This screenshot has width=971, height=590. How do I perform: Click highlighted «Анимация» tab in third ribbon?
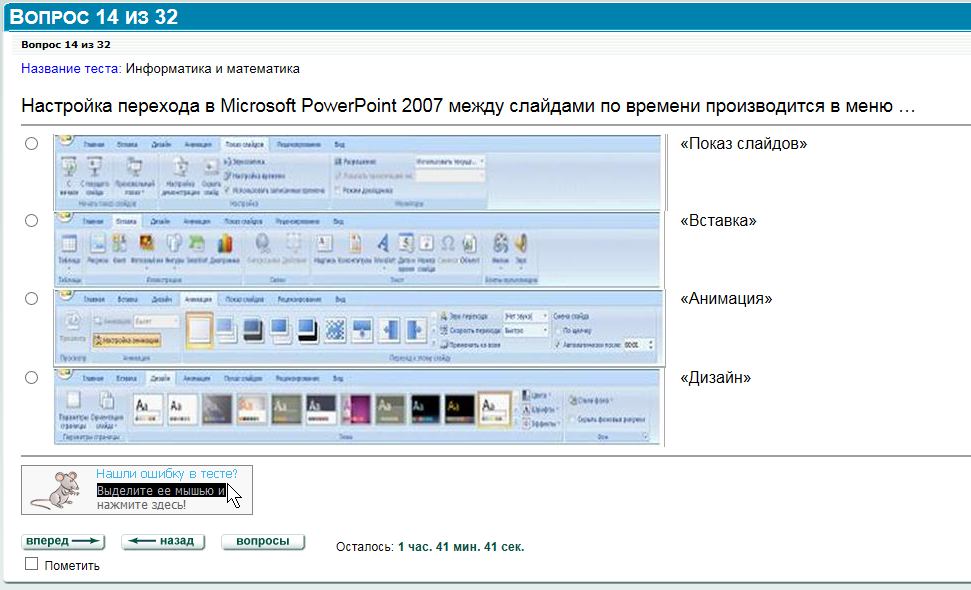(198, 300)
